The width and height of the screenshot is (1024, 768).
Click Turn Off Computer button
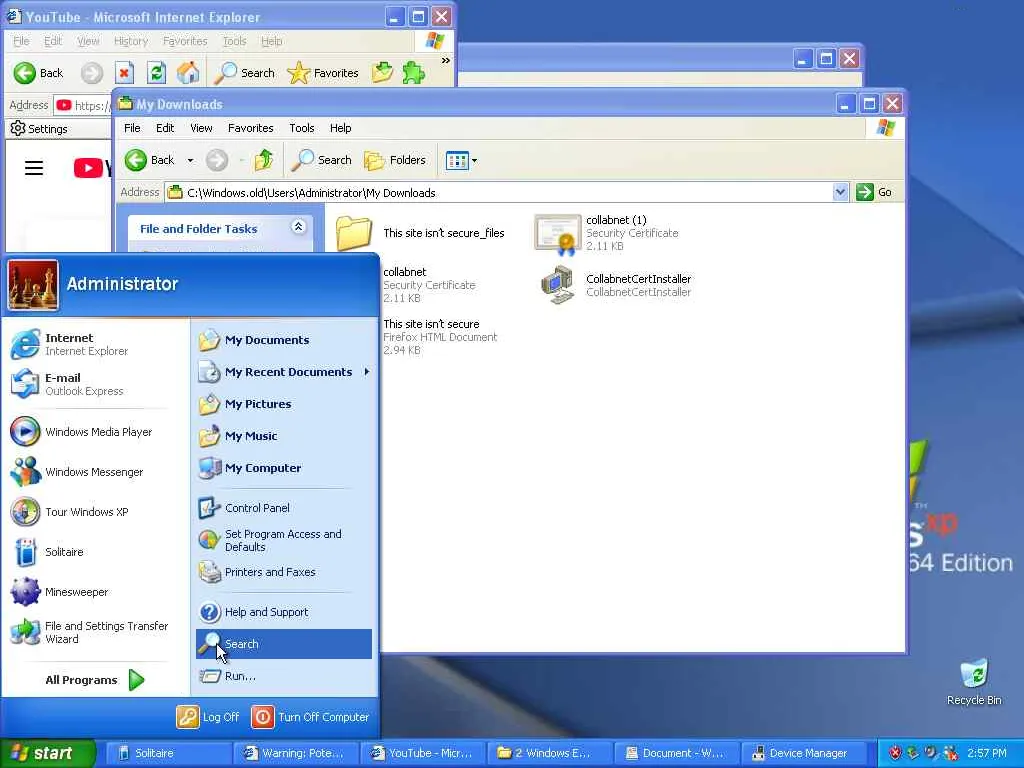[x=310, y=717]
